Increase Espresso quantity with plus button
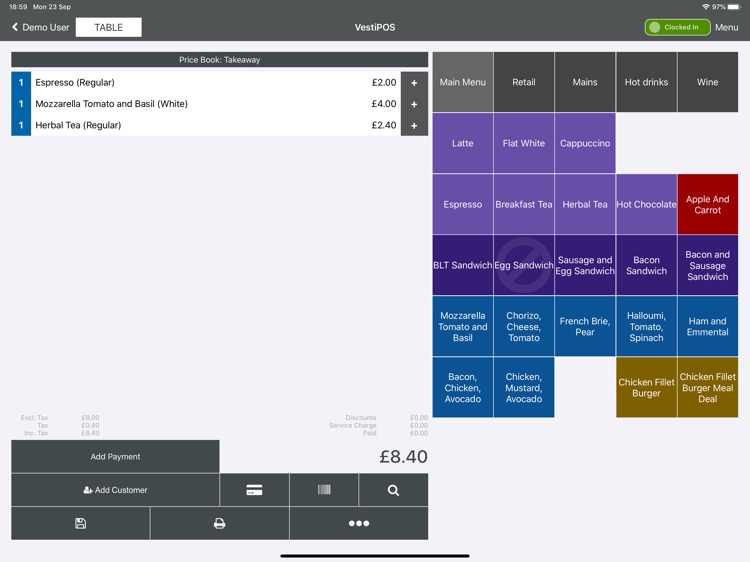Viewport: 750px width, 562px height. [x=414, y=83]
